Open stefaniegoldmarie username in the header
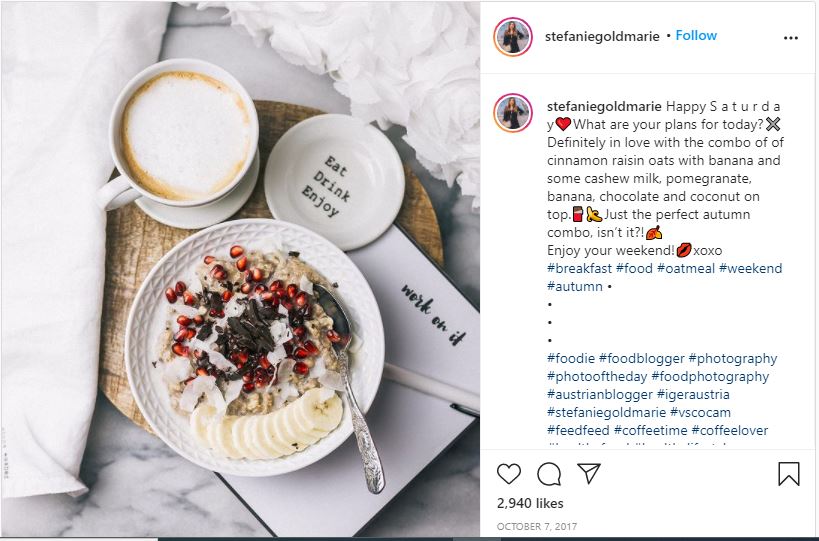This screenshot has width=819, height=541. 602,37
